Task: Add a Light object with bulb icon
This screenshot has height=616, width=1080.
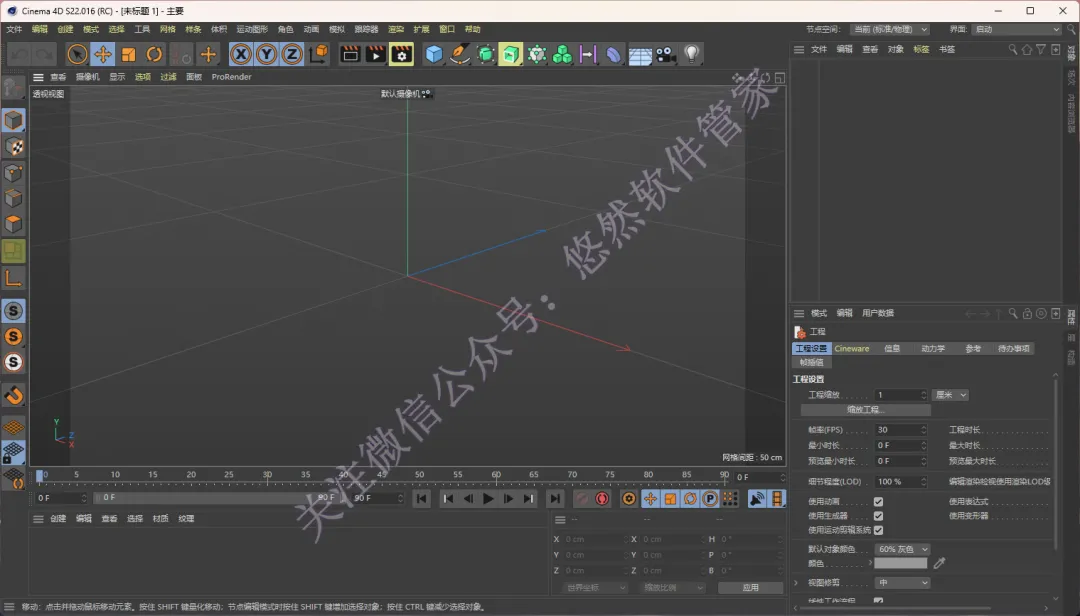Action: coord(692,54)
